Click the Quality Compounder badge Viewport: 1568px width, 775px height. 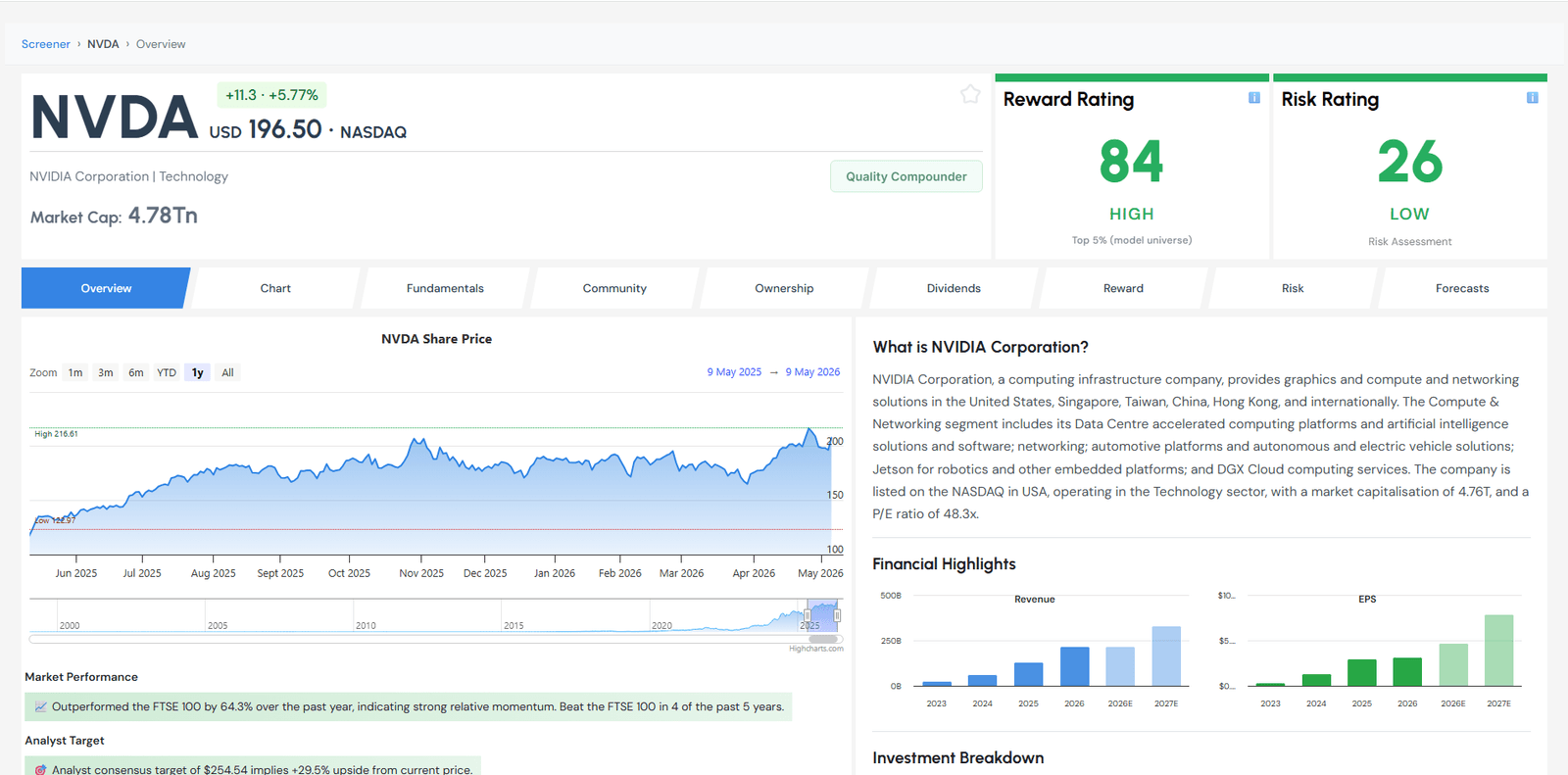pyautogui.click(x=906, y=176)
